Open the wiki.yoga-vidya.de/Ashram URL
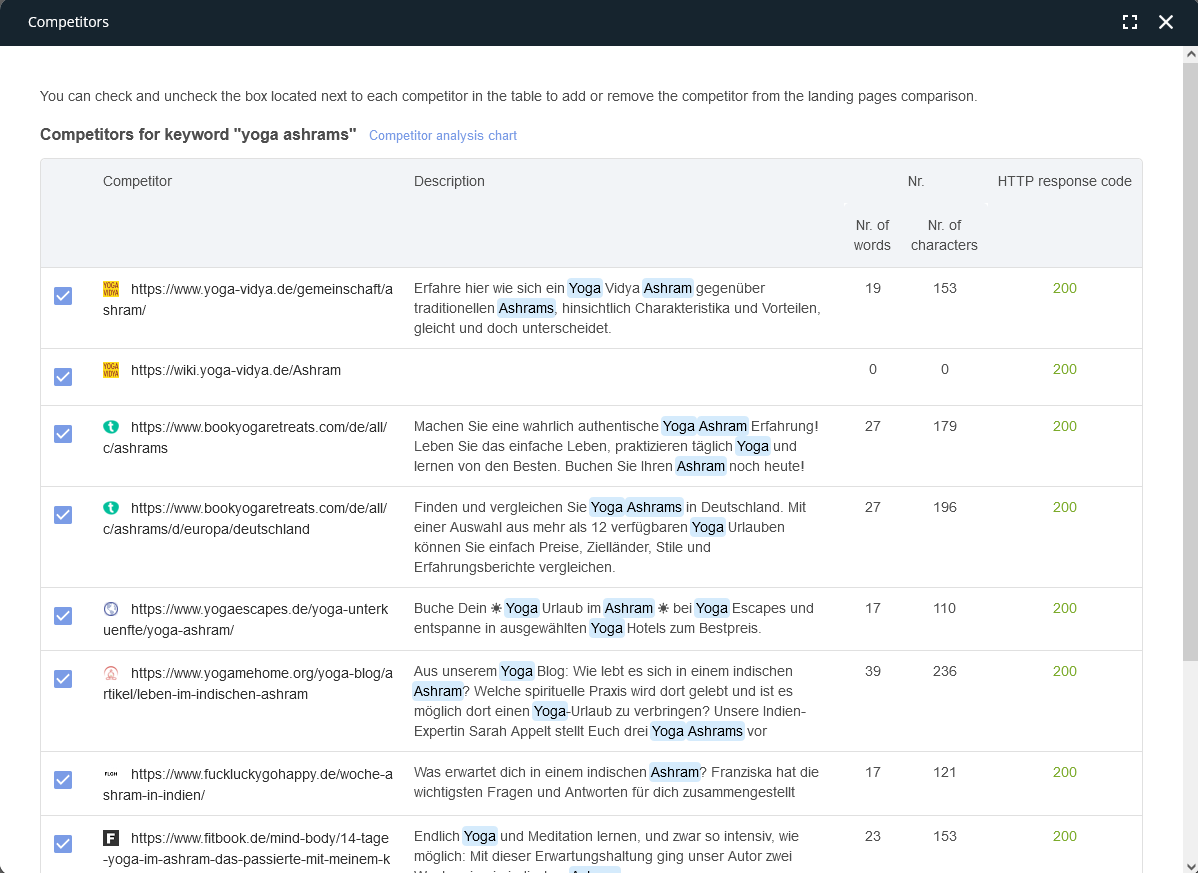Screen dimensions: 1198x873 [x=236, y=370]
